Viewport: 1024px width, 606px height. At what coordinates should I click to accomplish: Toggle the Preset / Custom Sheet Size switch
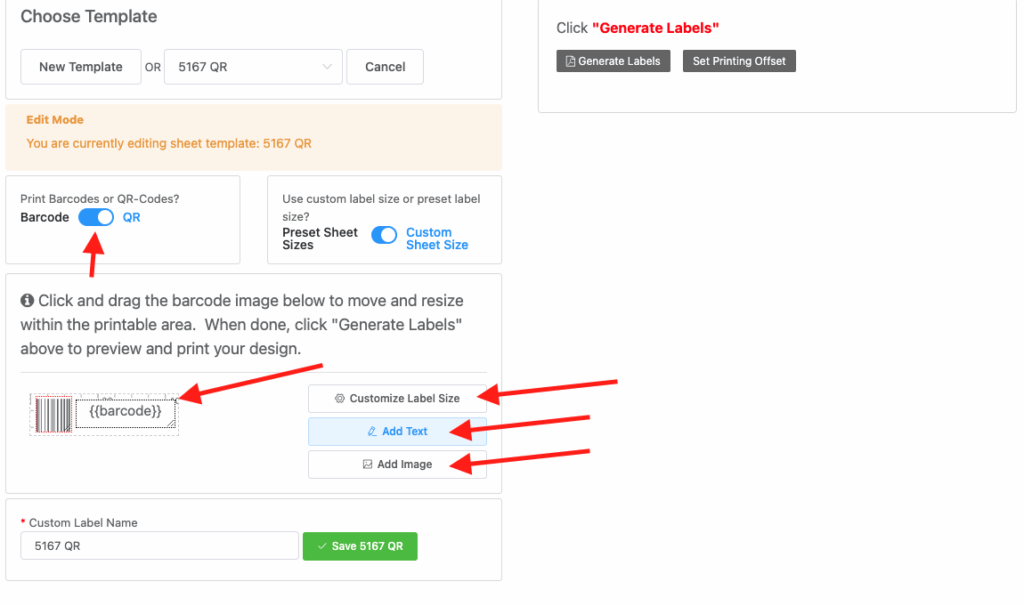click(x=384, y=235)
